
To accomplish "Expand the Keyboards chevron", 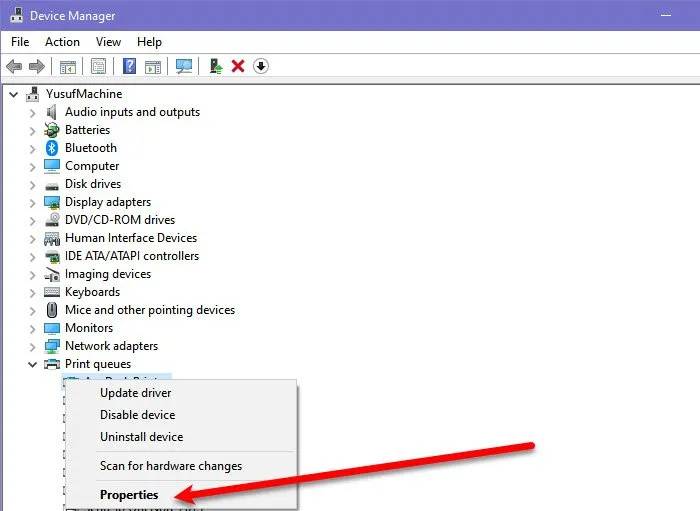I will [32, 293].
